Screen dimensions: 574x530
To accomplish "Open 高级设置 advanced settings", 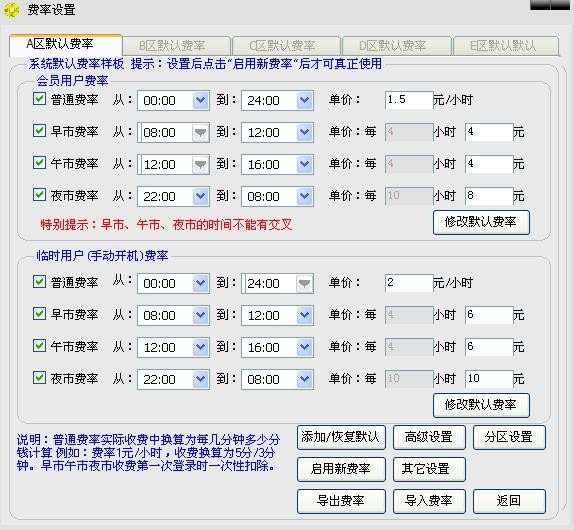I will click(x=429, y=437).
